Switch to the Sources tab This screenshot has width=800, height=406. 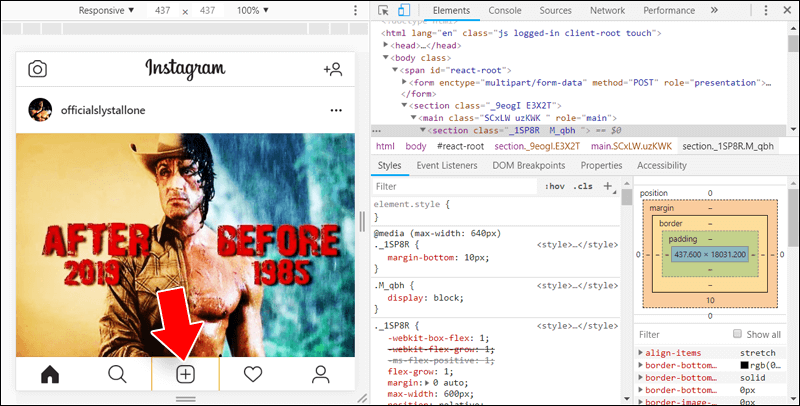pos(556,10)
